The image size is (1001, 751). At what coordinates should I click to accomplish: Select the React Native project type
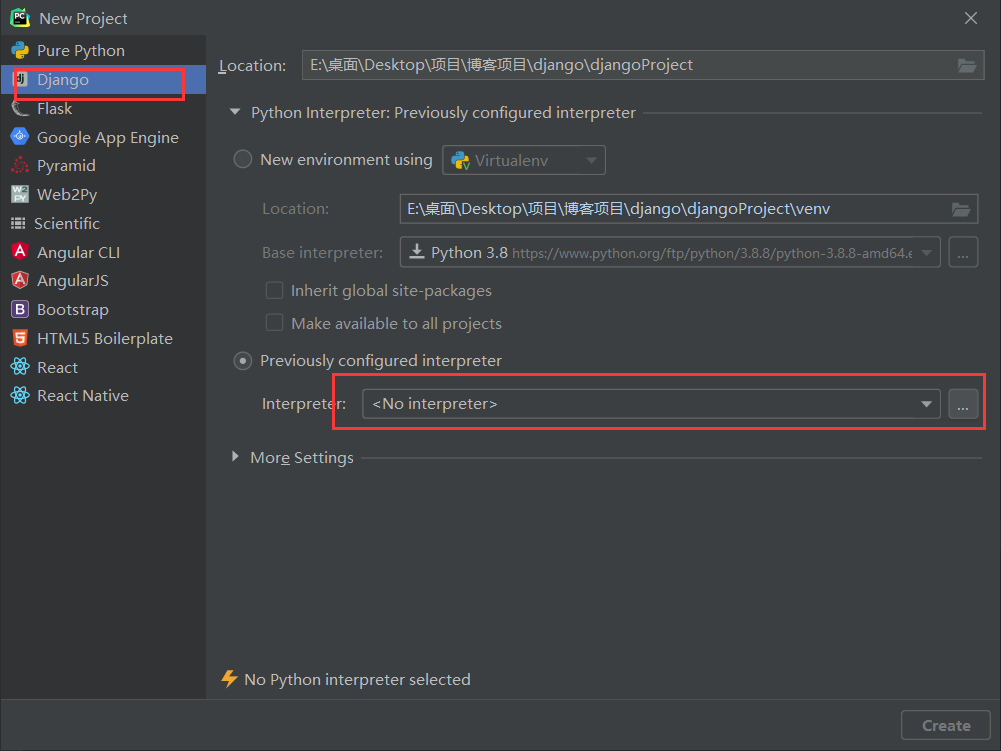(x=82, y=395)
